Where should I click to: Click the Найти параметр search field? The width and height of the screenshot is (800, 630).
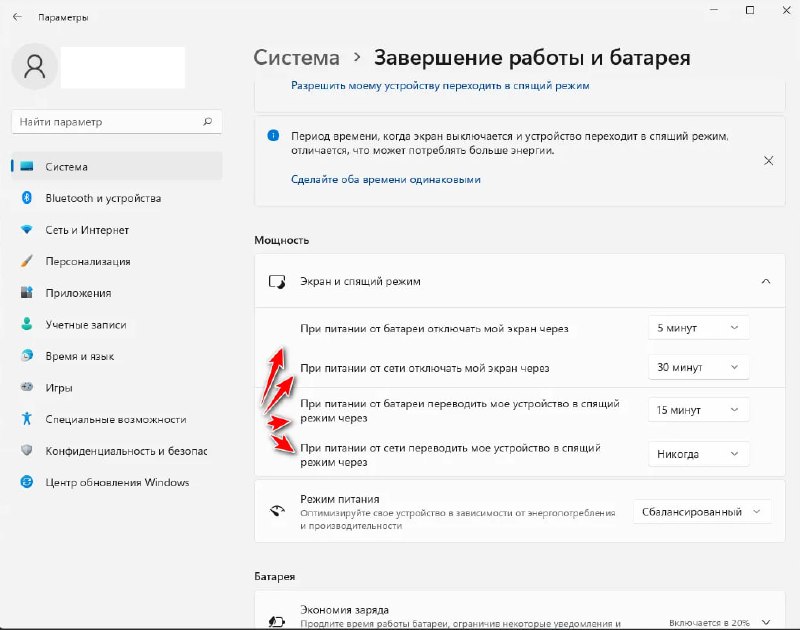pyautogui.click(x=116, y=121)
